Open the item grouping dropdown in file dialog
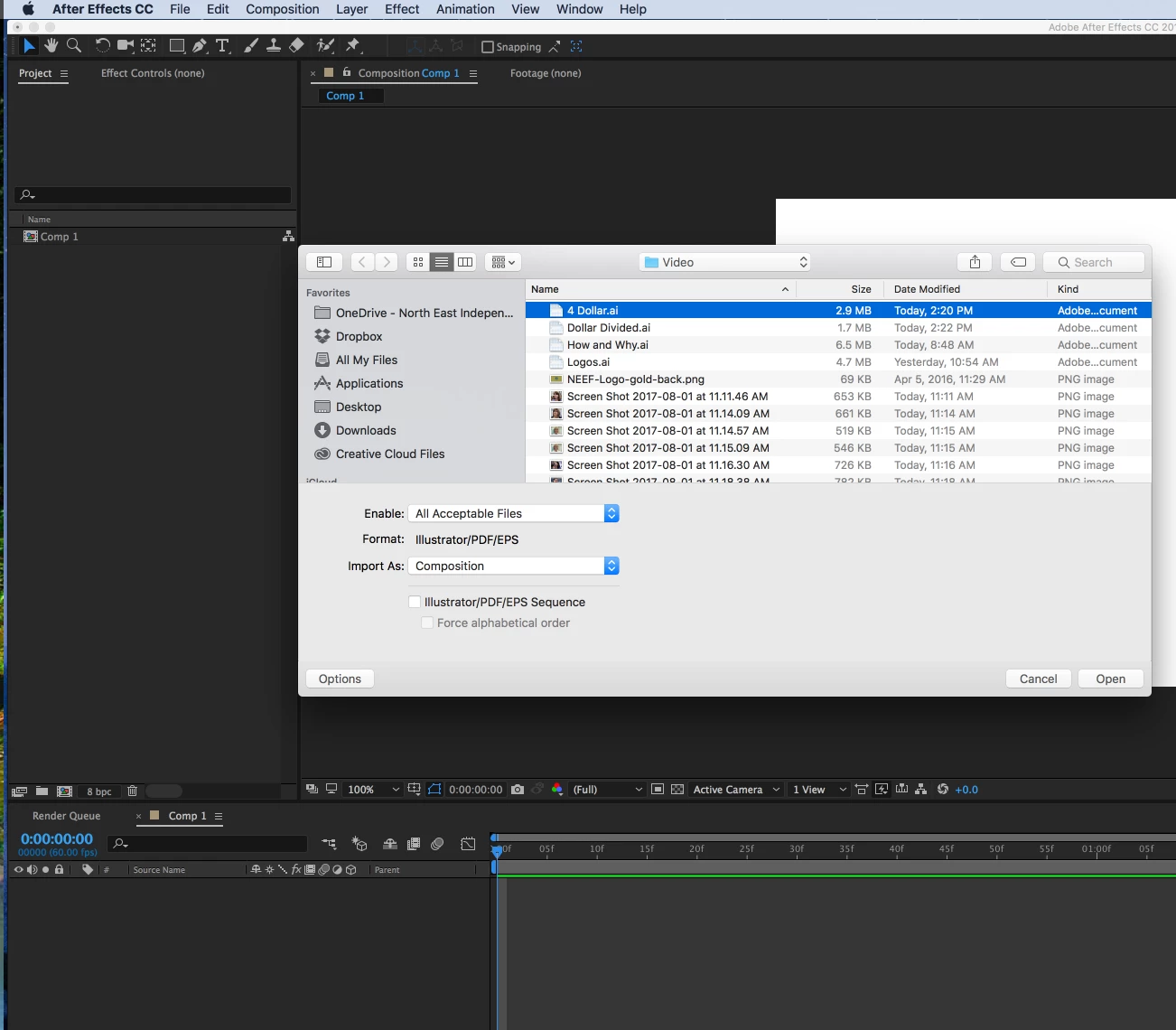The image size is (1176, 1030). tap(503, 262)
